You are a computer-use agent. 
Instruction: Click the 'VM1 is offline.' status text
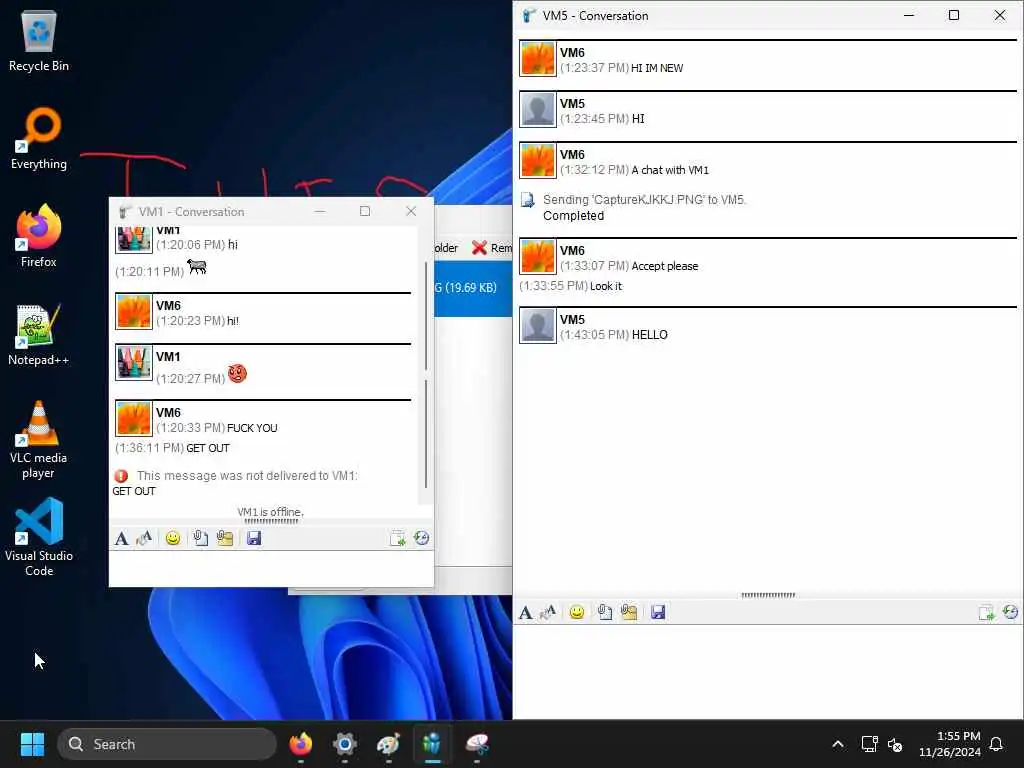point(270,512)
